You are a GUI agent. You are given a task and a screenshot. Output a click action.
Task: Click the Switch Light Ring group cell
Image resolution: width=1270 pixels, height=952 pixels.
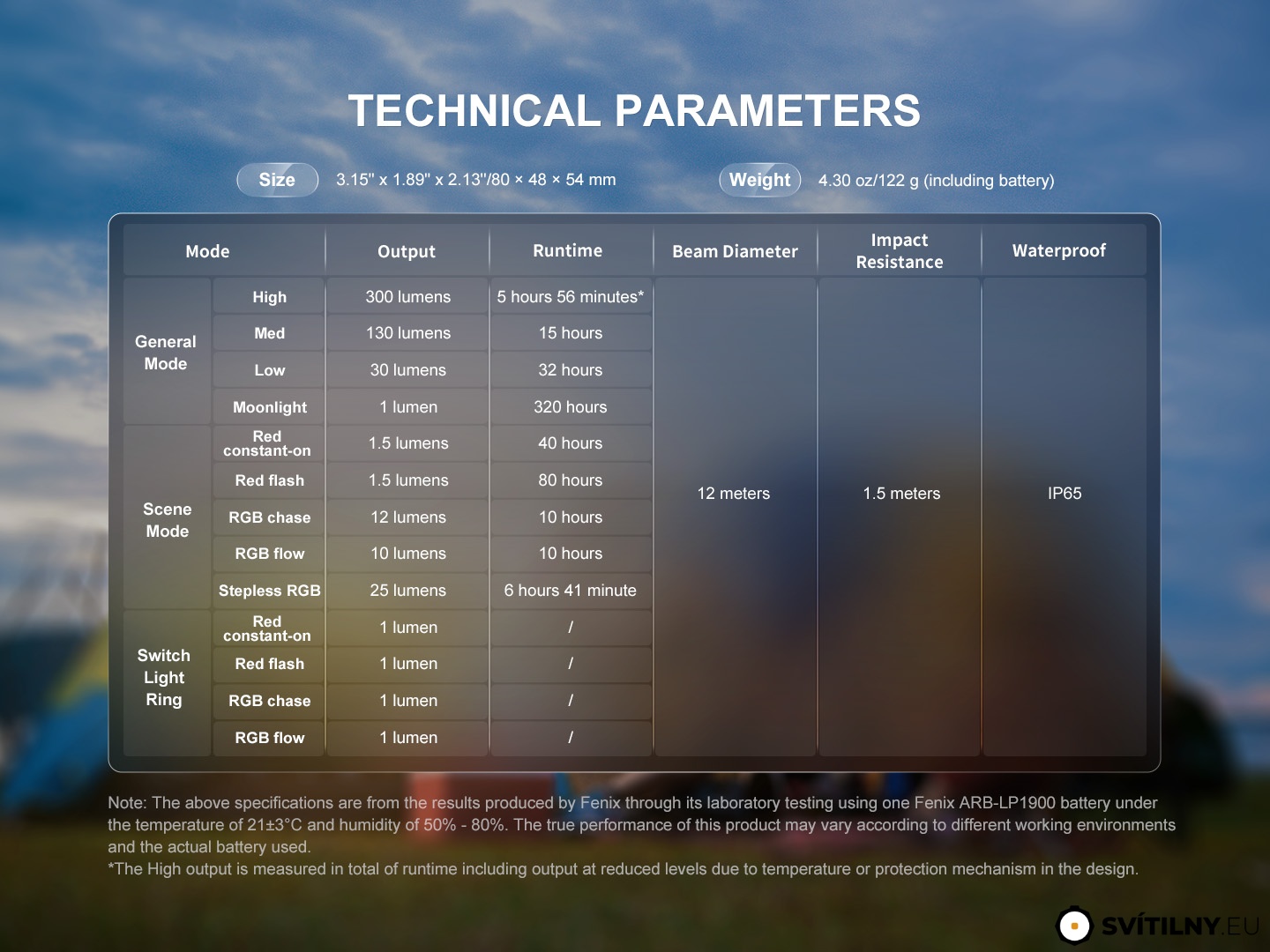click(164, 678)
